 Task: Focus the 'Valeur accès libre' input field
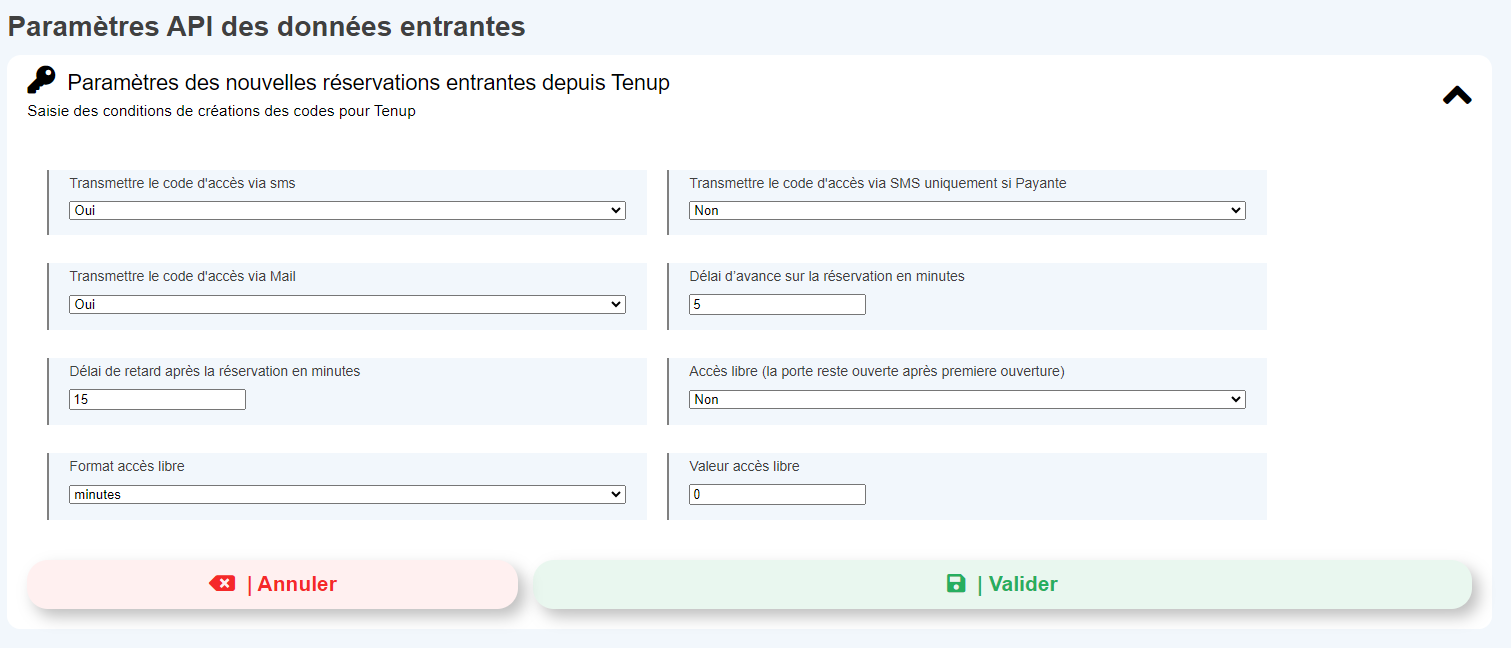click(777, 494)
